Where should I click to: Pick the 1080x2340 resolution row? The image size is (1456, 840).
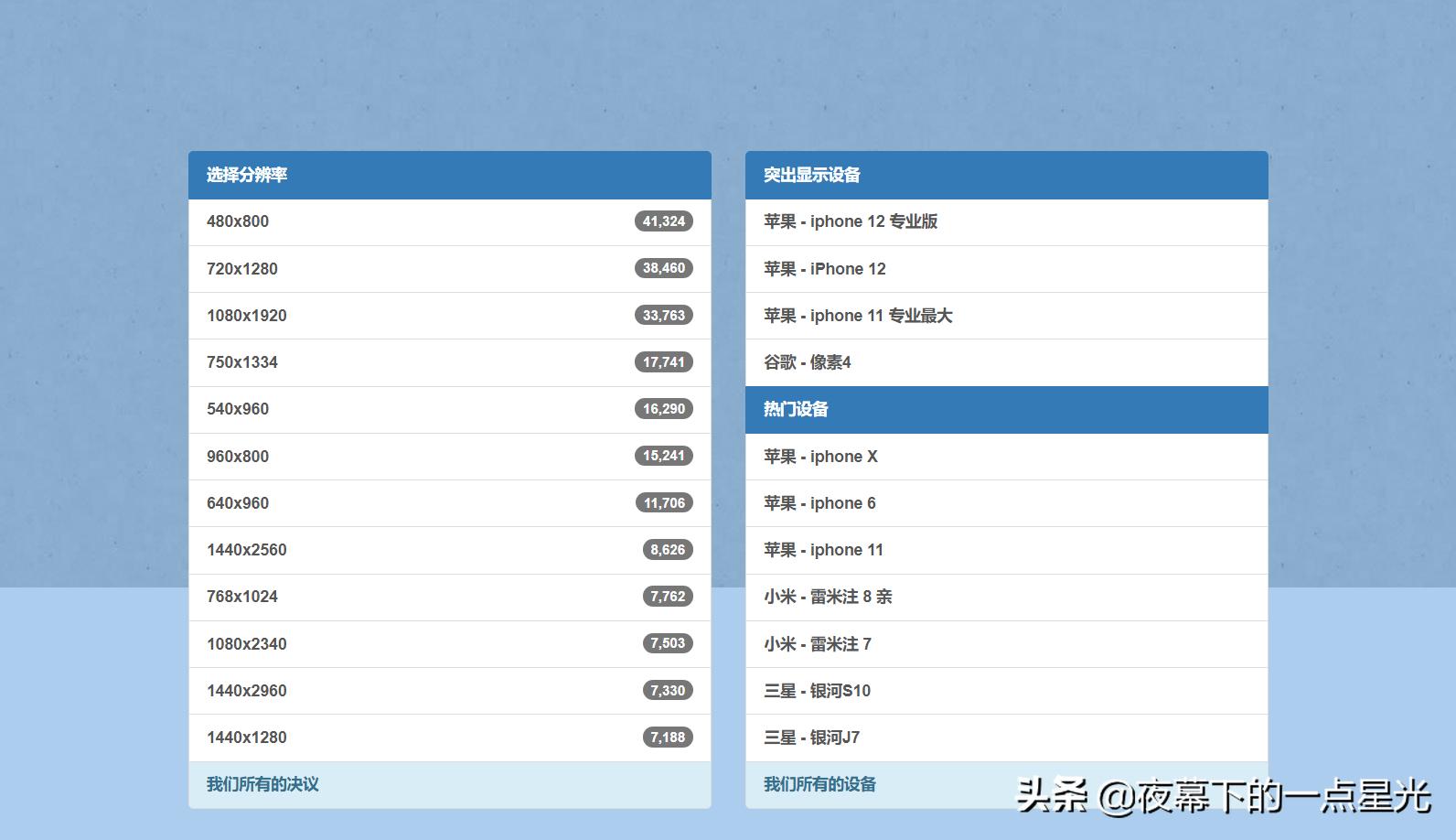[x=450, y=644]
